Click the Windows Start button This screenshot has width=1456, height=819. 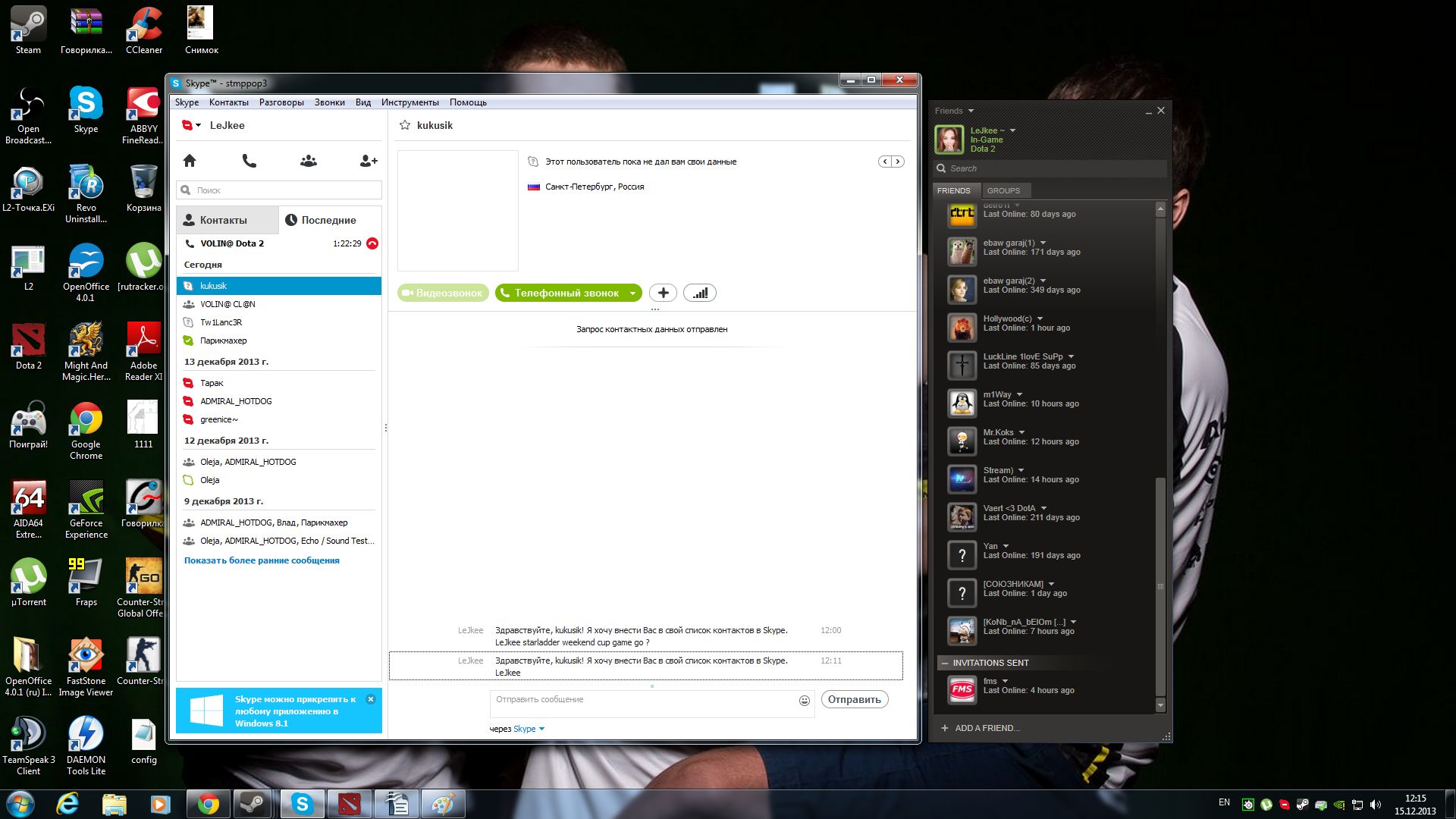pyautogui.click(x=20, y=804)
